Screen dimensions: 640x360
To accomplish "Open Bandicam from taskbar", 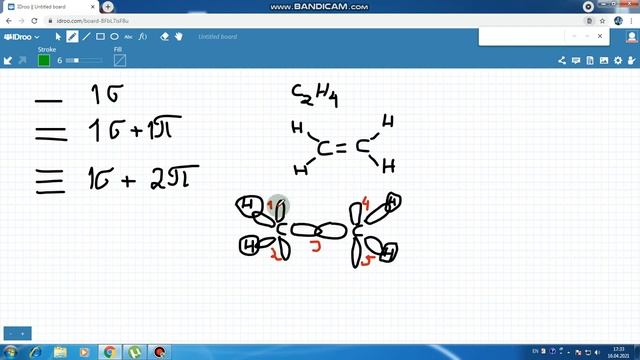I will tap(160, 352).
